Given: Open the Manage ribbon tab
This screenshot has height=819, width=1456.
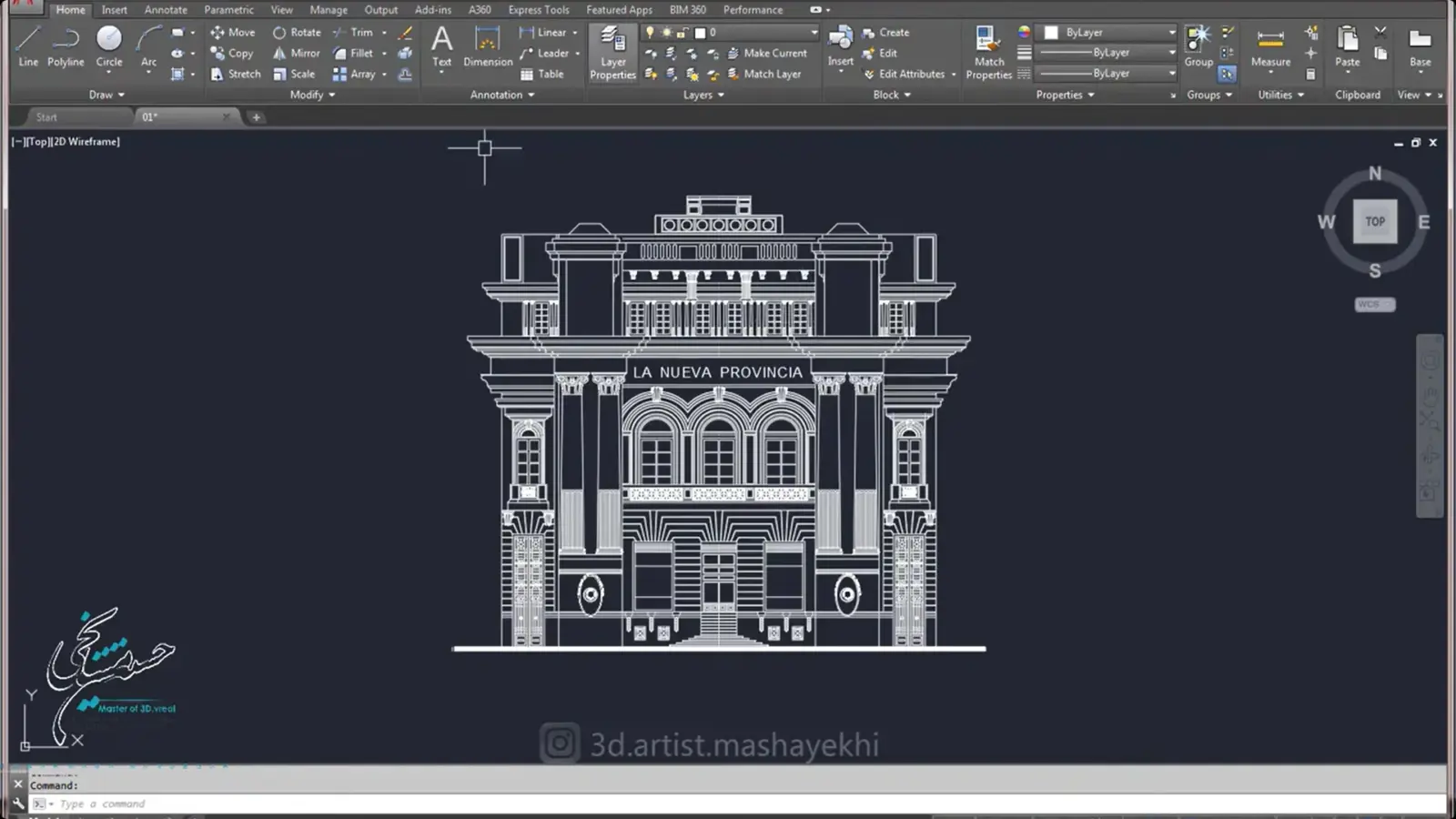Looking at the screenshot, I should (x=329, y=10).
